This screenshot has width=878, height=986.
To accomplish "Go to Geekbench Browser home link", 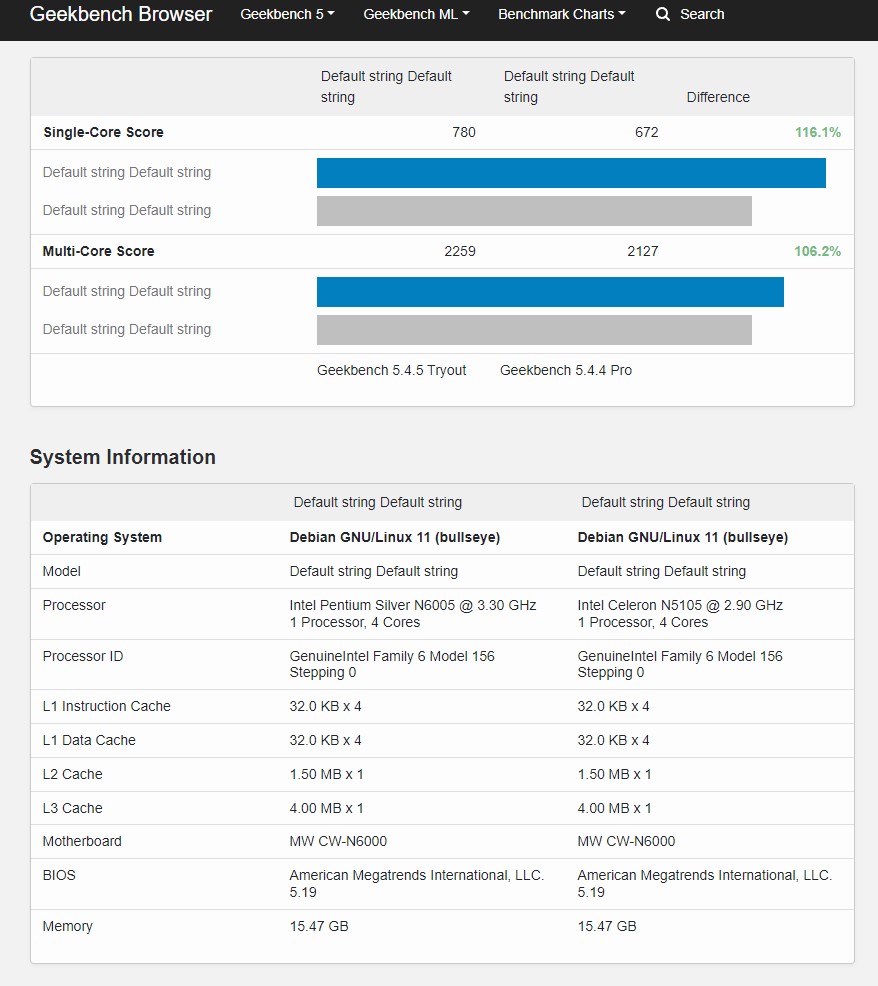I will (121, 14).
